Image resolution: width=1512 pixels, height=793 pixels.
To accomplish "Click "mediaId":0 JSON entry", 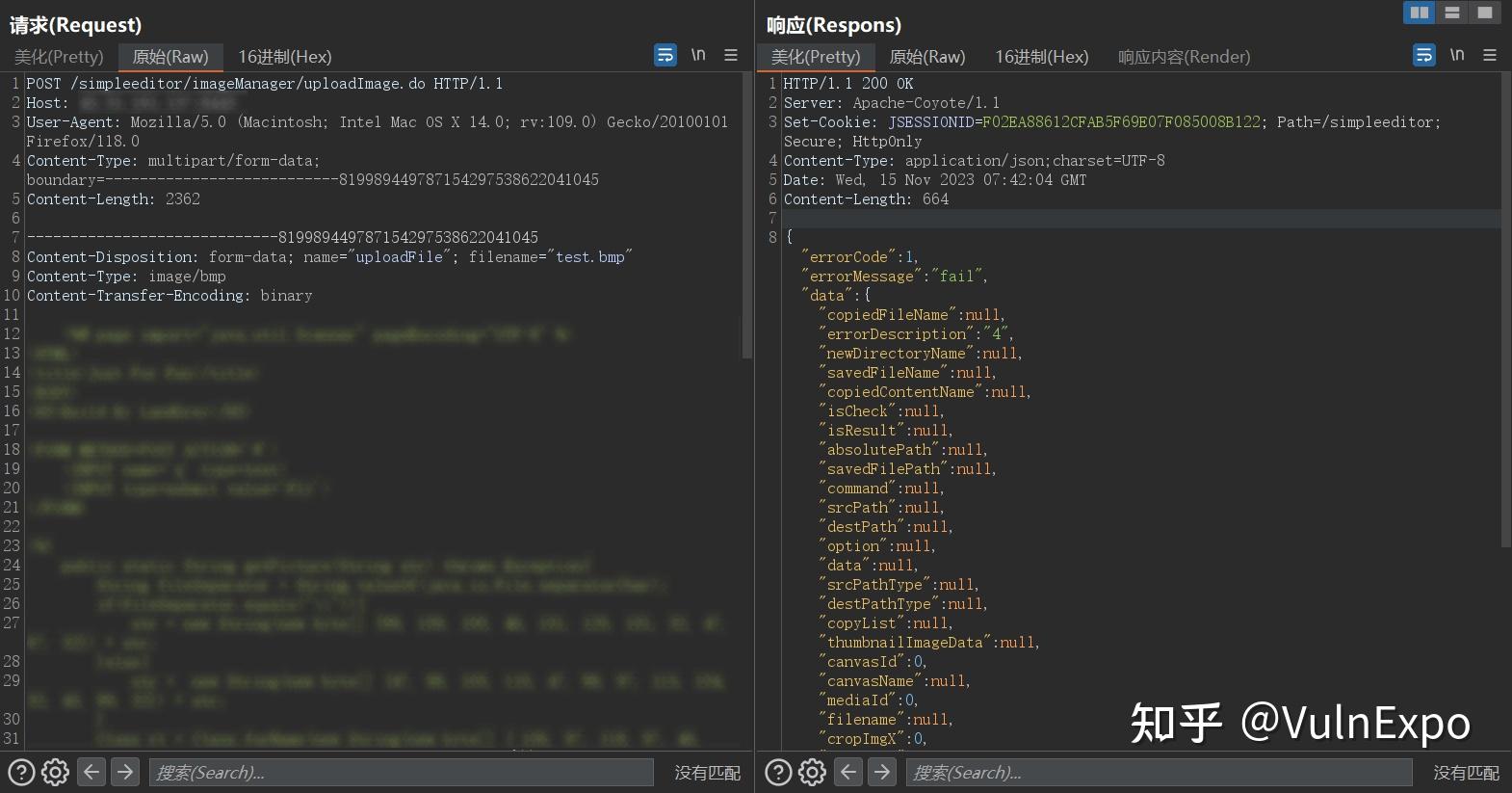I will pyautogui.click(x=868, y=700).
